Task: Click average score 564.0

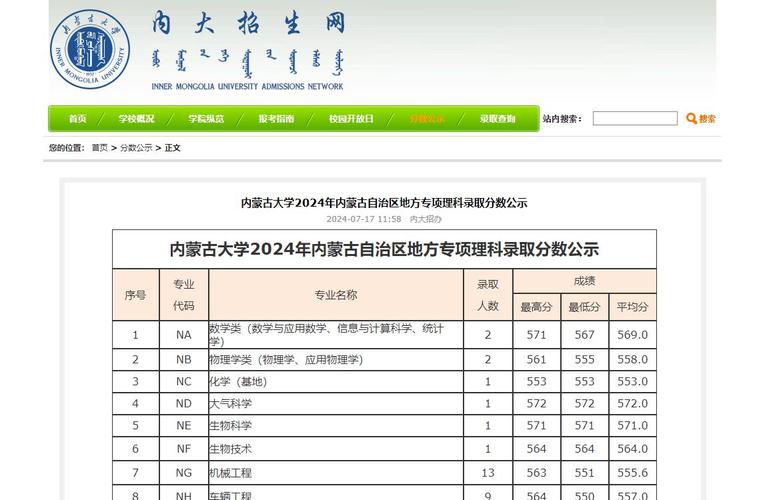Action: click(x=632, y=449)
